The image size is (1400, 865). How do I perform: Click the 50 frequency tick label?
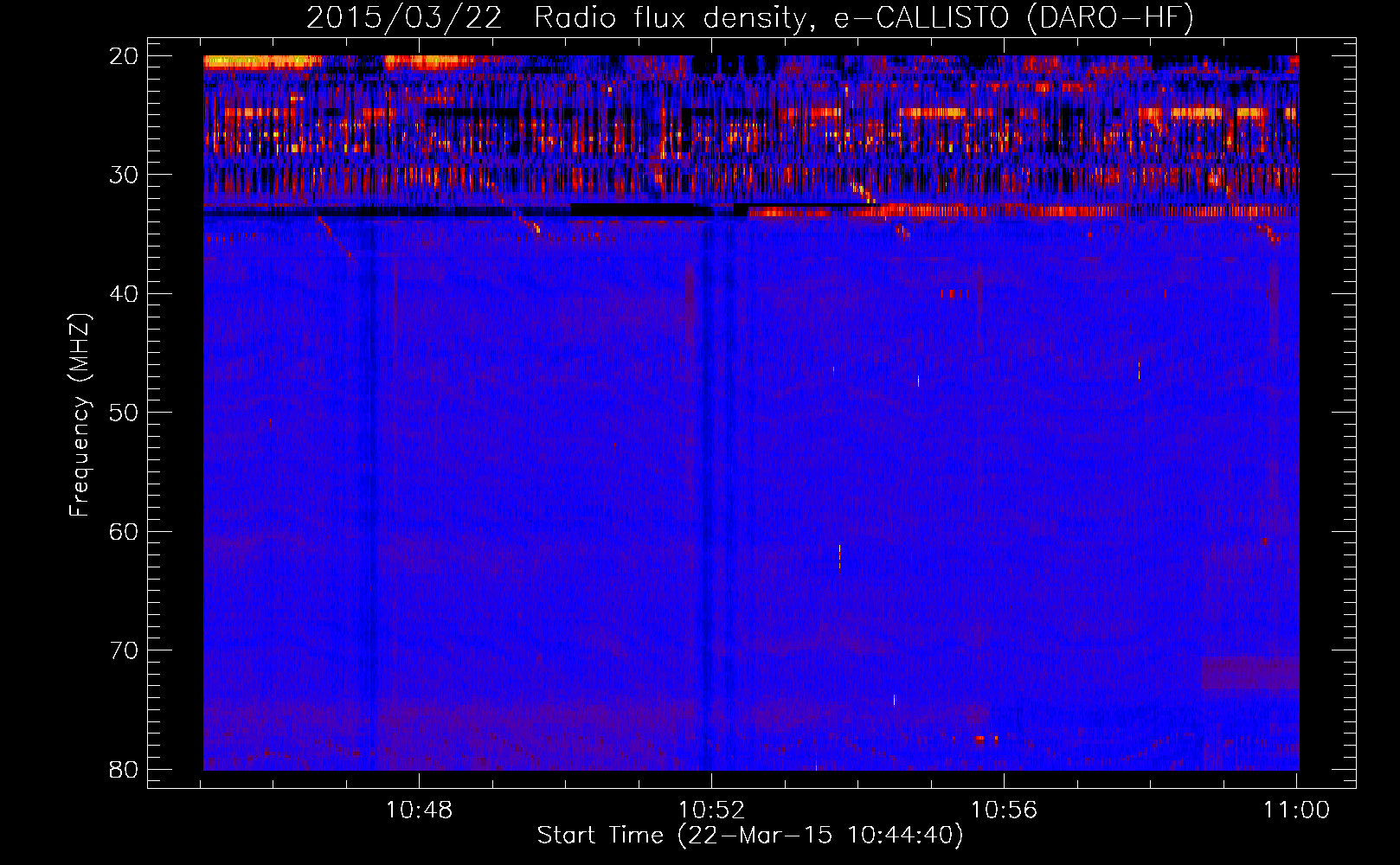click(124, 413)
